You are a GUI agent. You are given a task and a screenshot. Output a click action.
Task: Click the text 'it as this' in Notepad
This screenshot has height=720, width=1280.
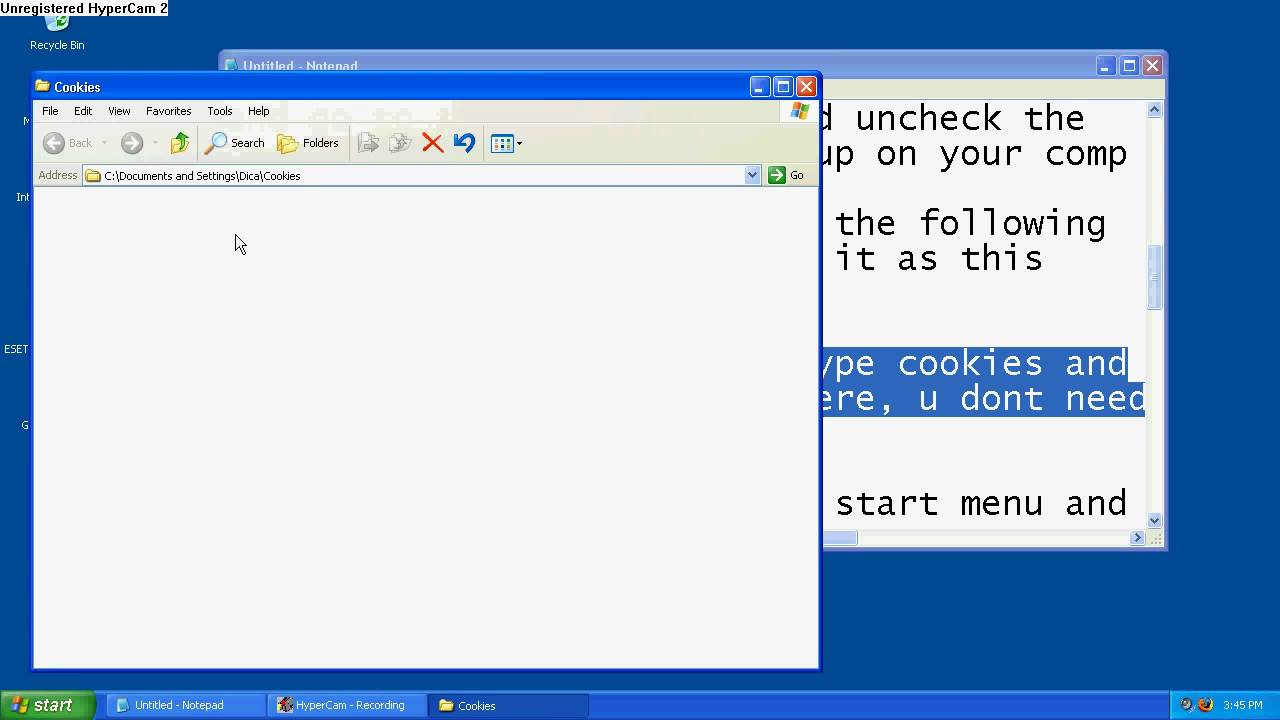(939, 259)
